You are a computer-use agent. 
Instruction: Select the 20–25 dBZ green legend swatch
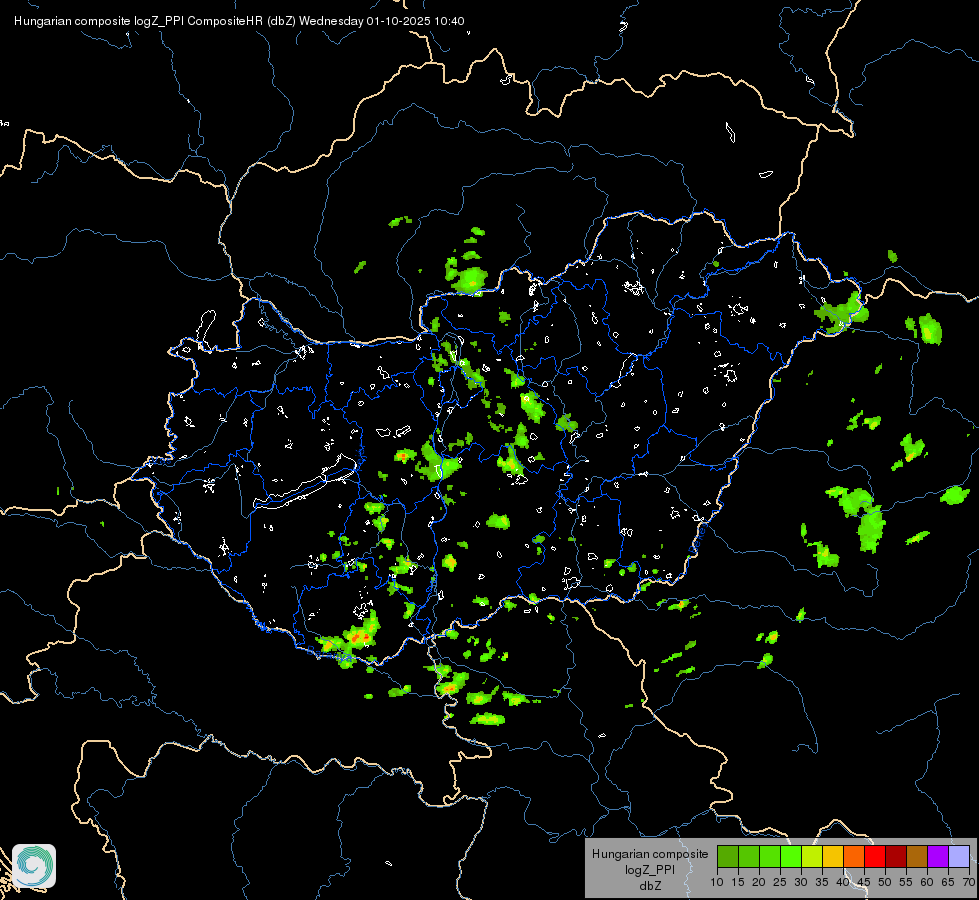(x=770, y=856)
